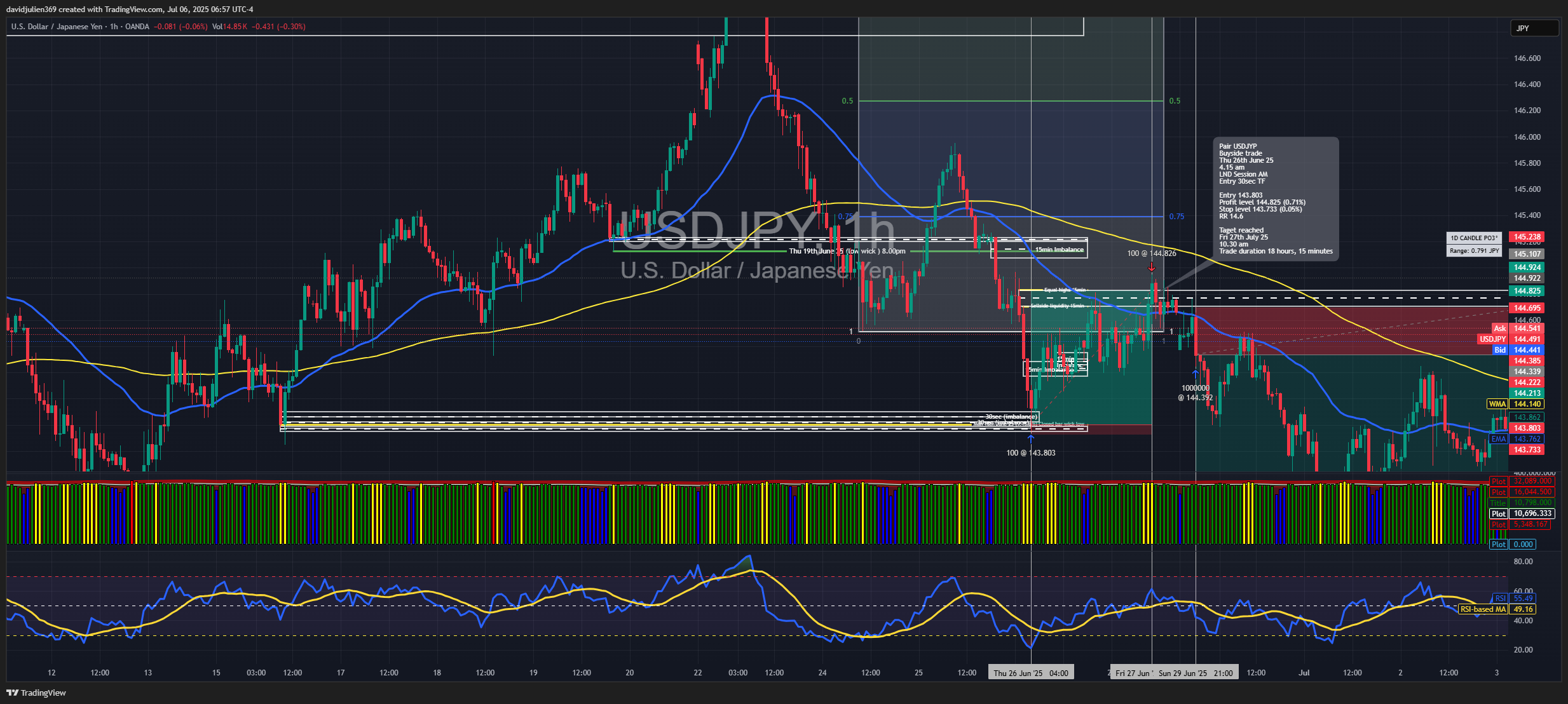This screenshot has width=1568, height=704.
Task: Click the Sellside liquidity 15min line label
Action: (x=1058, y=306)
